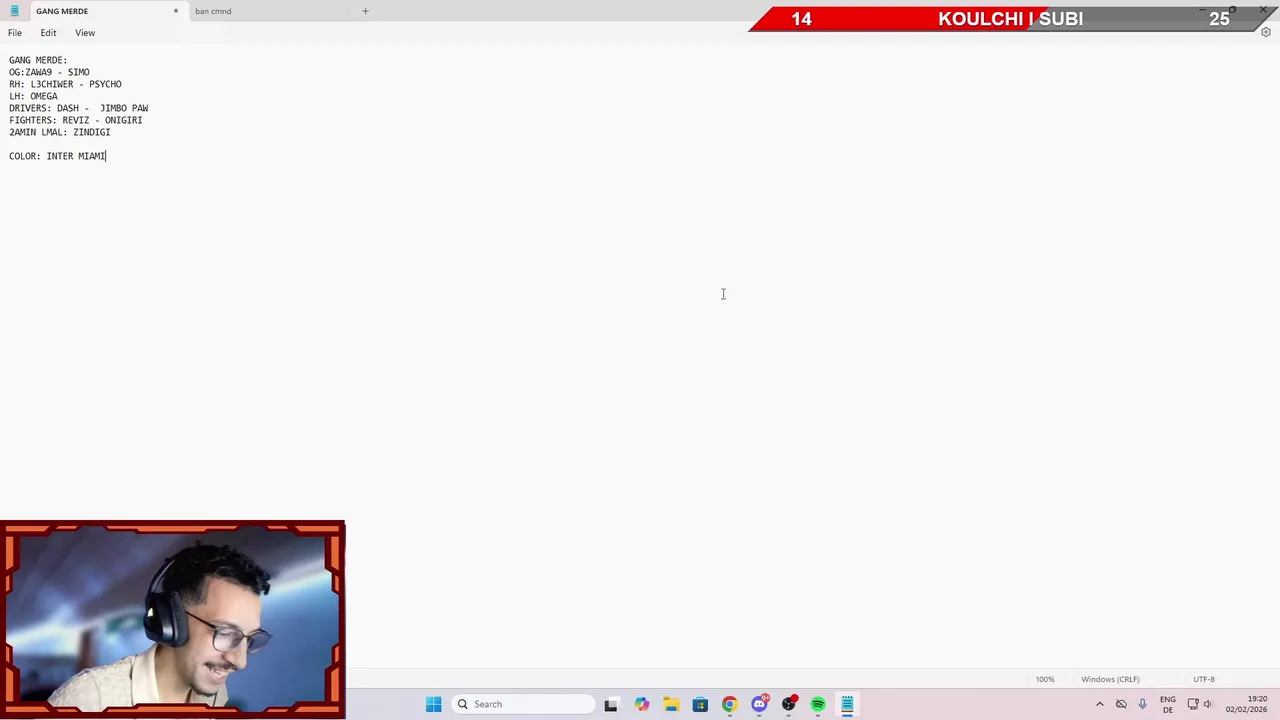The width and height of the screenshot is (1280, 720).
Task: Click the line 'GANG MERDE:' in the editor
Action: (38, 60)
